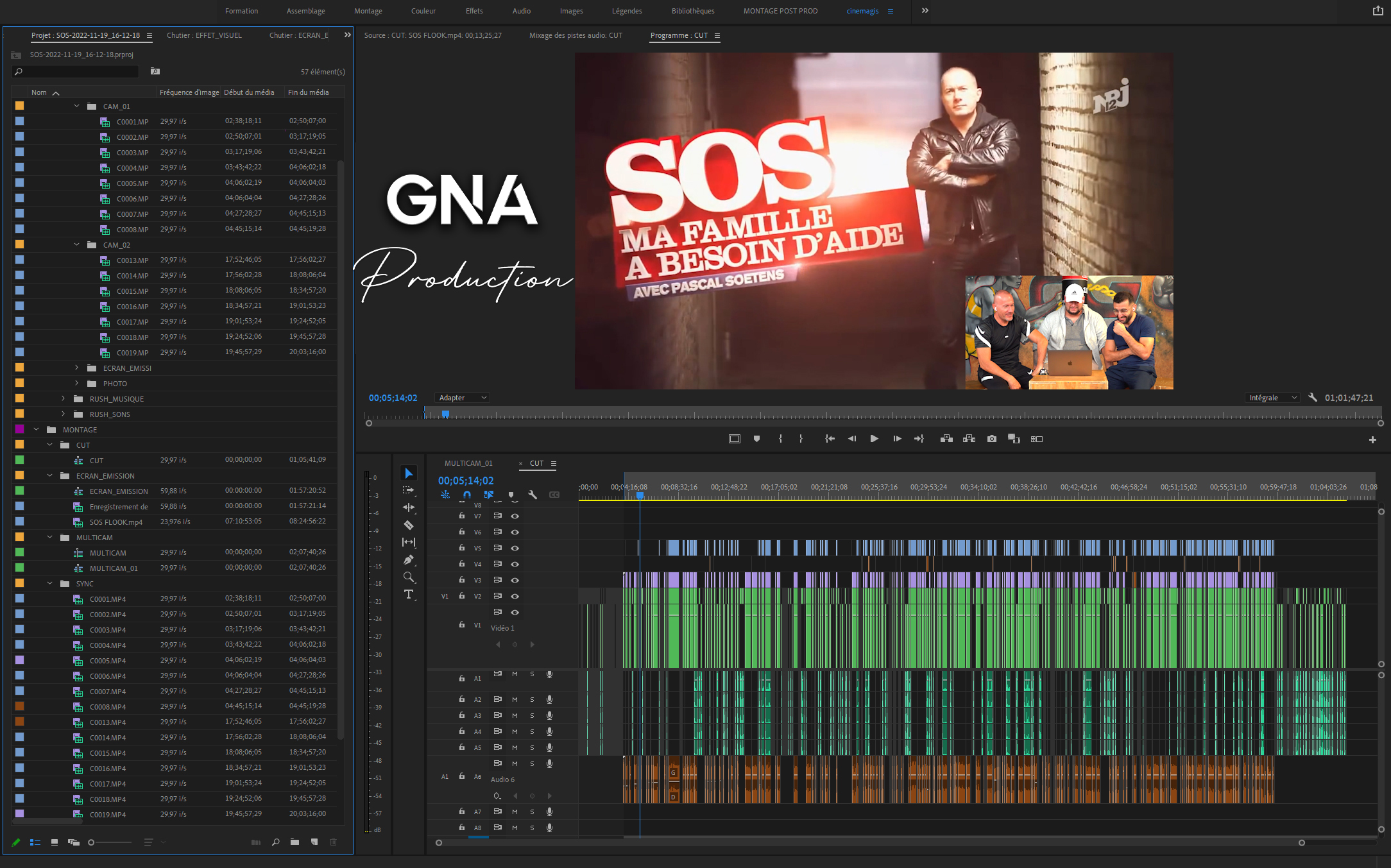Mute audio track A2
Image resolution: width=1391 pixels, height=868 pixels.
tap(515, 699)
